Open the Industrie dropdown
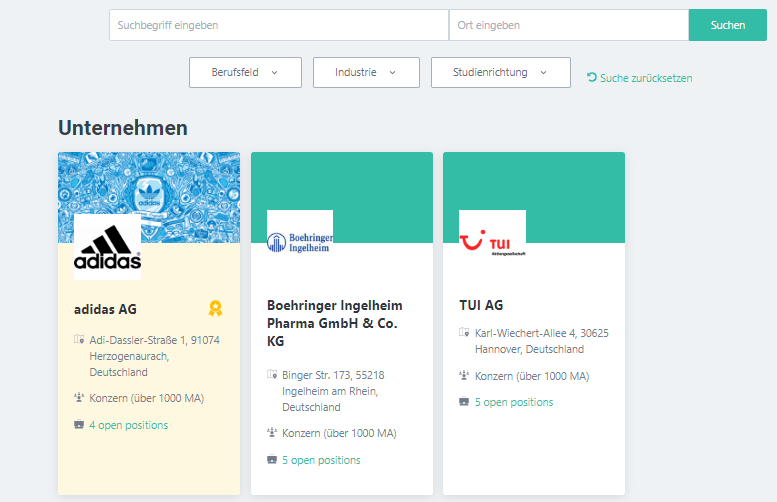Image resolution: width=777 pixels, height=502 pixels. click(366, 72)
